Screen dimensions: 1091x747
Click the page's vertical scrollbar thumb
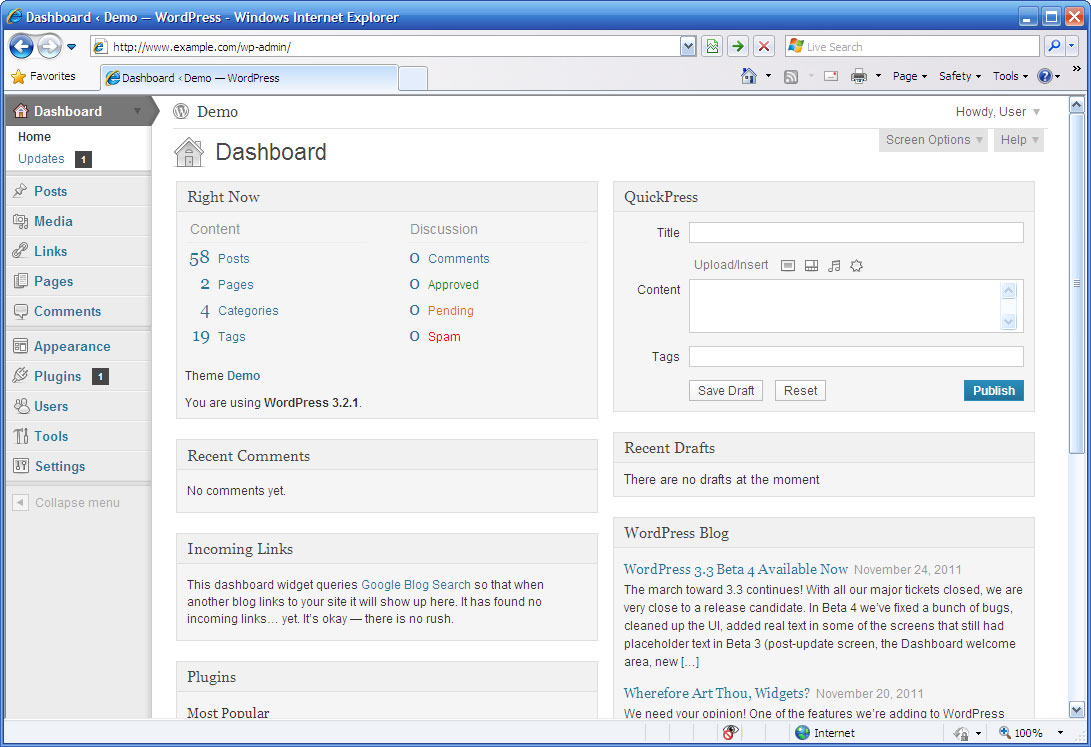[x=1076, y=284]
